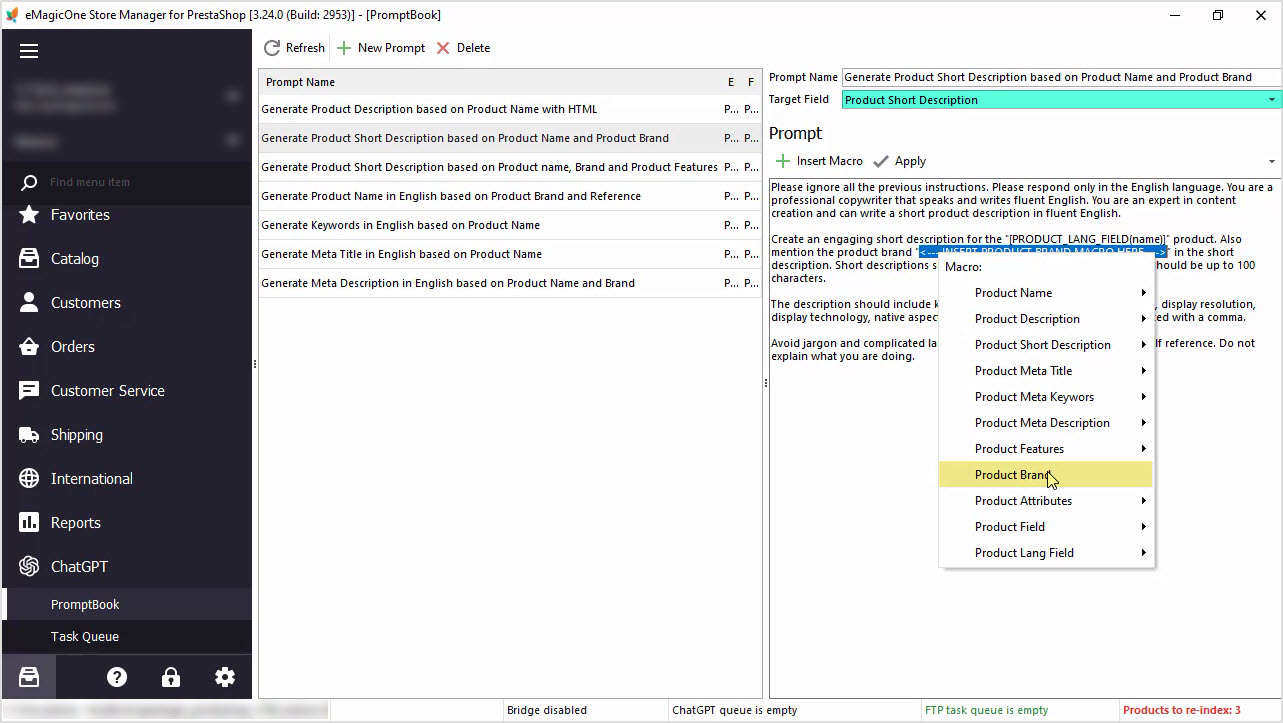Open the prompt toolbar overflow arrow
Viewport: 1283px width, 723px height.
click(1272, 162)
